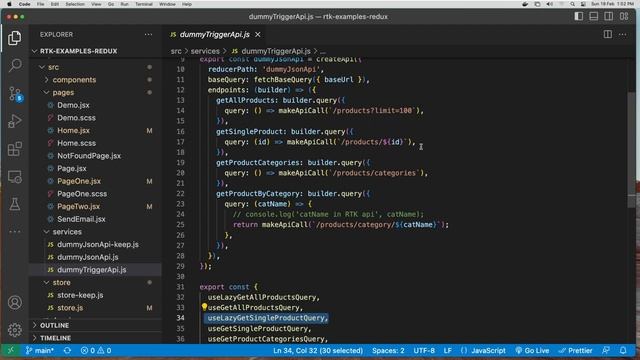Open the Search view in activity bar
Image resolution: width=640 pixels, height=360 pixels.
(x=15, y=65)
